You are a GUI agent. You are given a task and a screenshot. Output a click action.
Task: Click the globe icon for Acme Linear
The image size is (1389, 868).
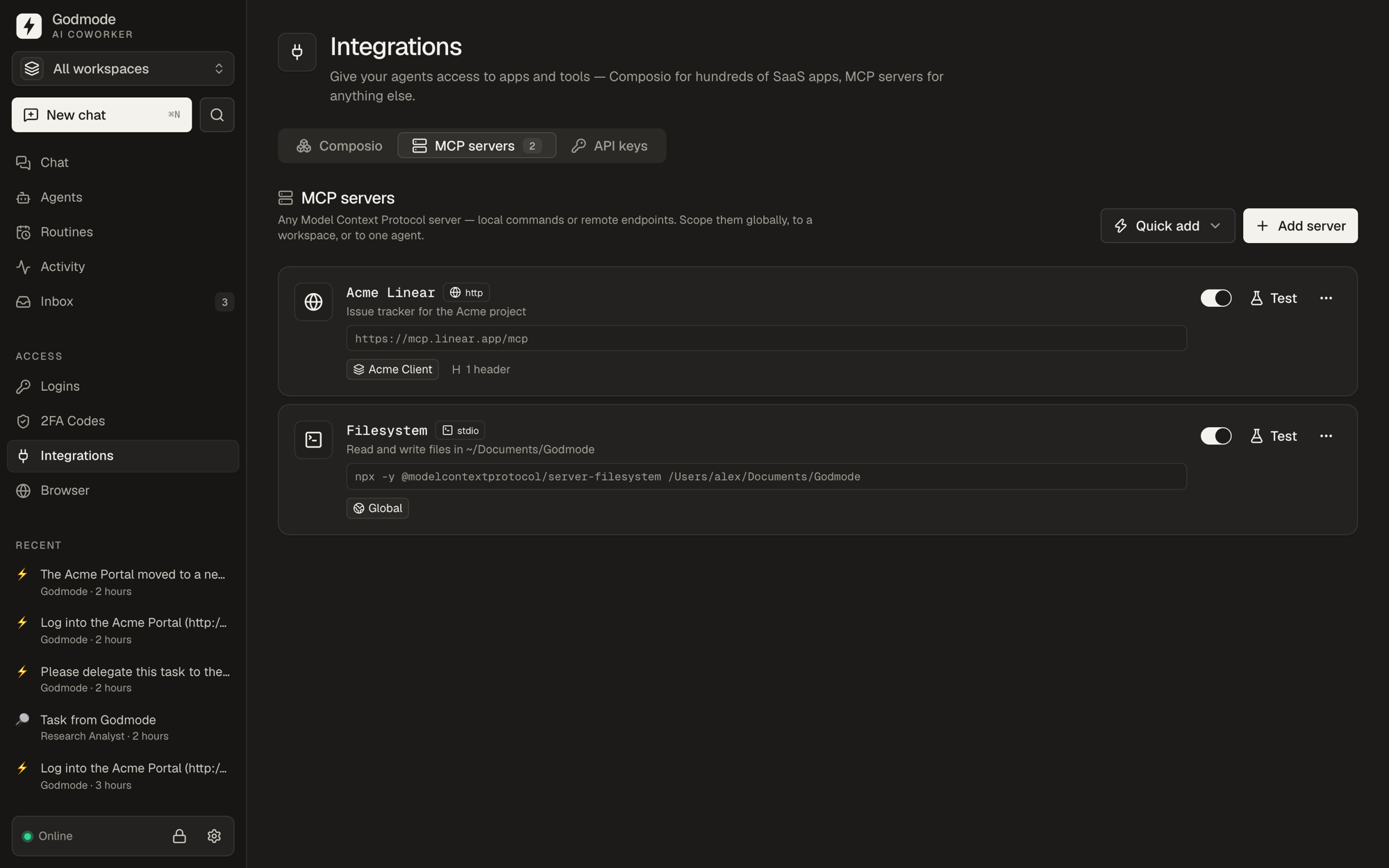pyautogui.click(x=313, y=302)
